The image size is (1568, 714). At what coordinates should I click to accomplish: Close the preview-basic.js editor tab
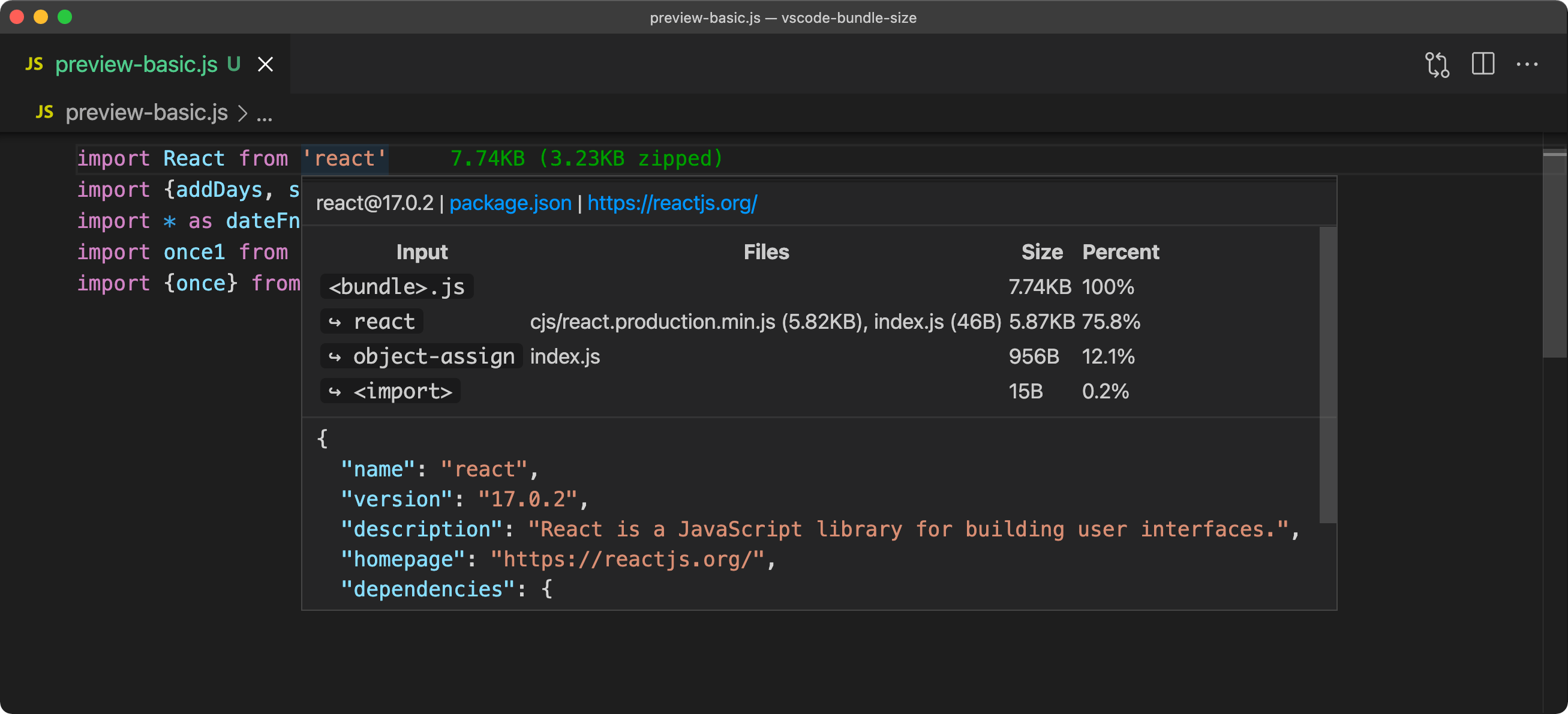(265, 64)
